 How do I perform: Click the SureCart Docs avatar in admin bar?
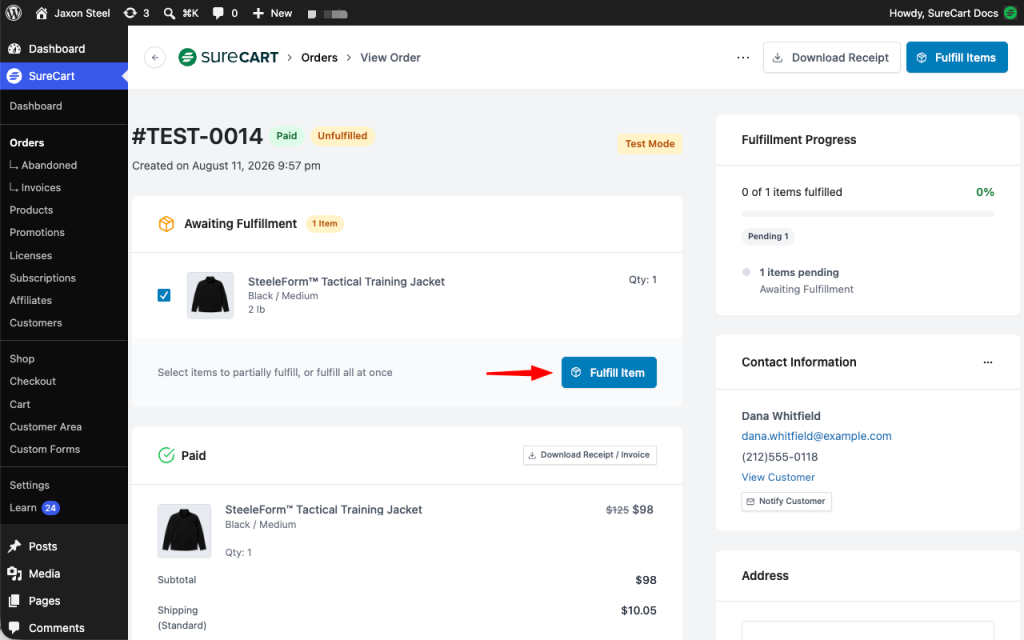[1010, 12]
